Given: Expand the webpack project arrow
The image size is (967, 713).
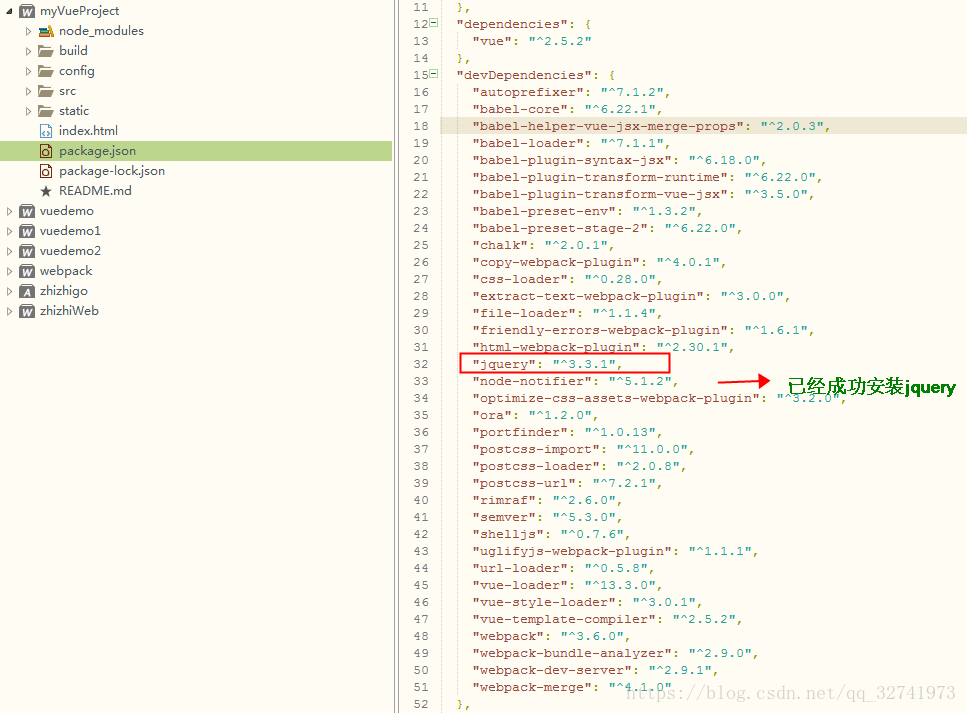Looking at the screenshot, I should coord(9,271).
